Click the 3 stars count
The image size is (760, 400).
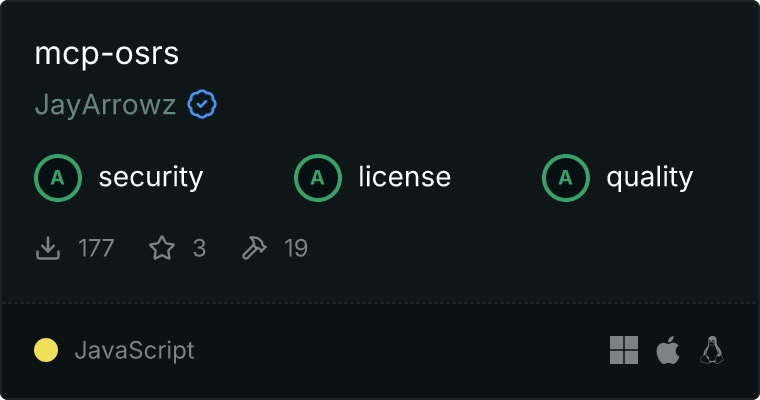coord(199,248)
